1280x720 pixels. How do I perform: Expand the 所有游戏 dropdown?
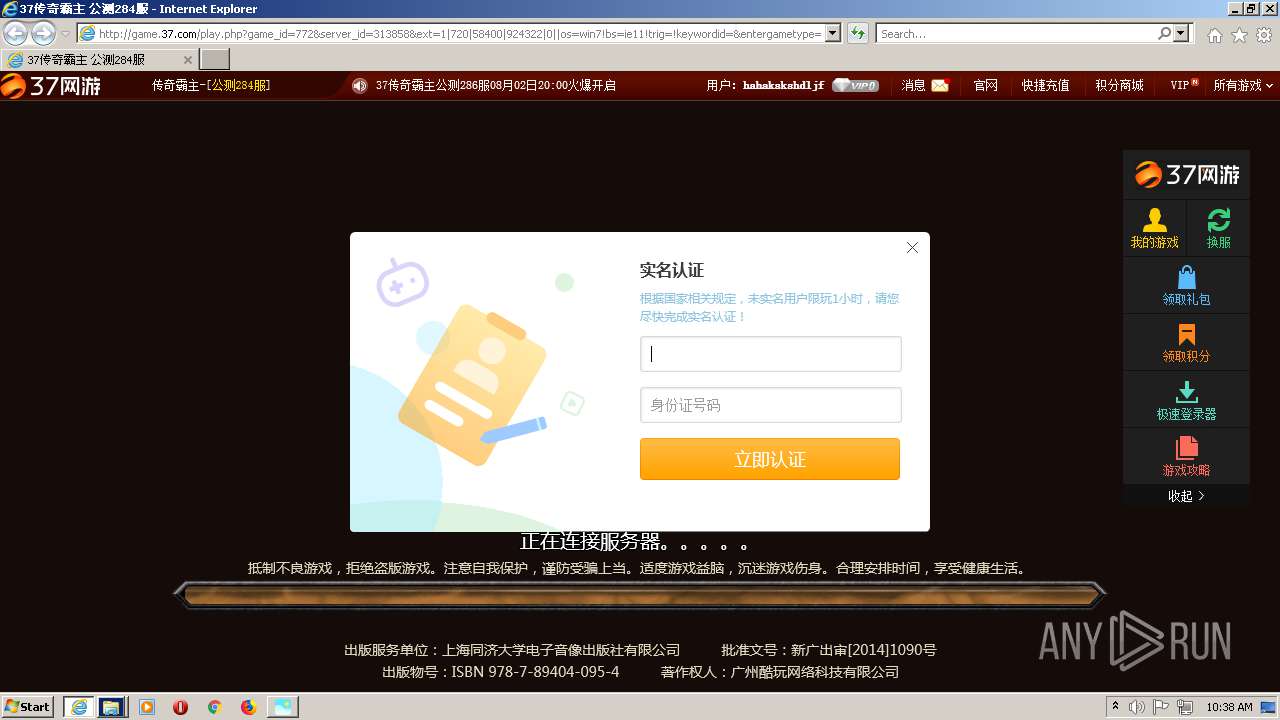pos(1243,86)
